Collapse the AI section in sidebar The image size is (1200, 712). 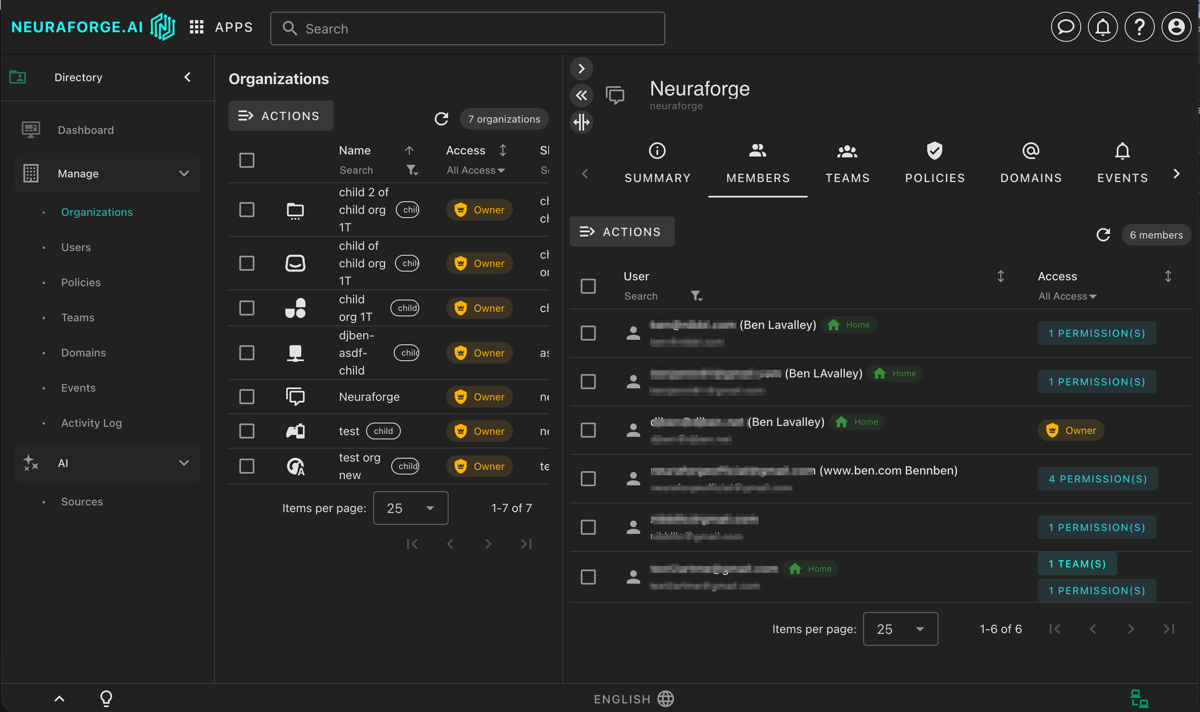(x=184, y=463)
